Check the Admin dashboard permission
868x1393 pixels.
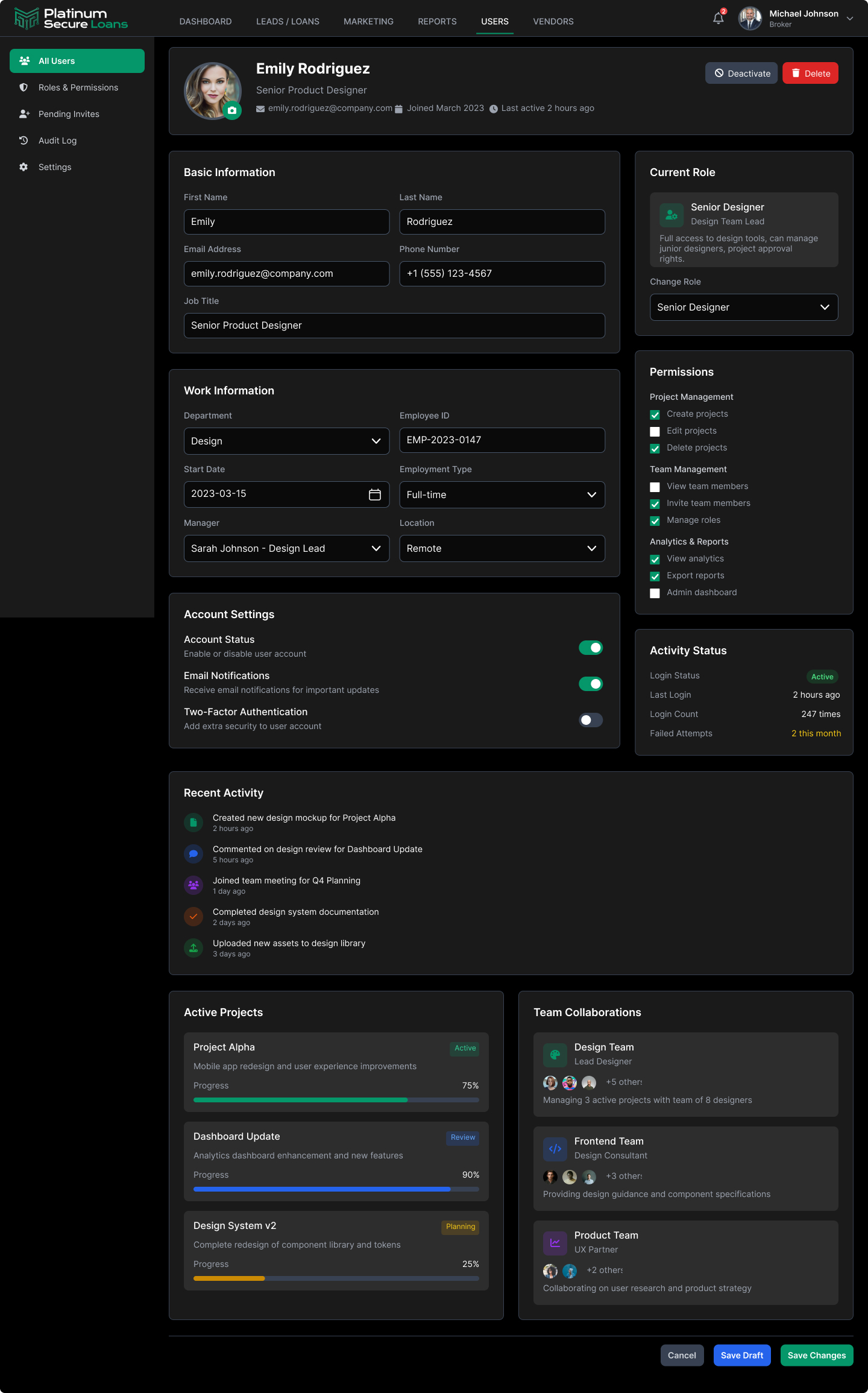(655, 593)
